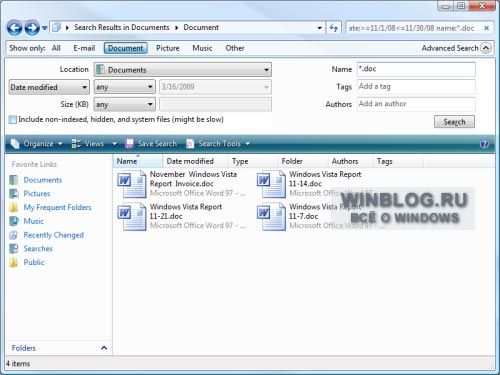Image resolution: width=500 pixels, height=375 pixels.
Task: Open the 3/16/2009 date picker
Action: pyautogui.click(x=215, y=87)
